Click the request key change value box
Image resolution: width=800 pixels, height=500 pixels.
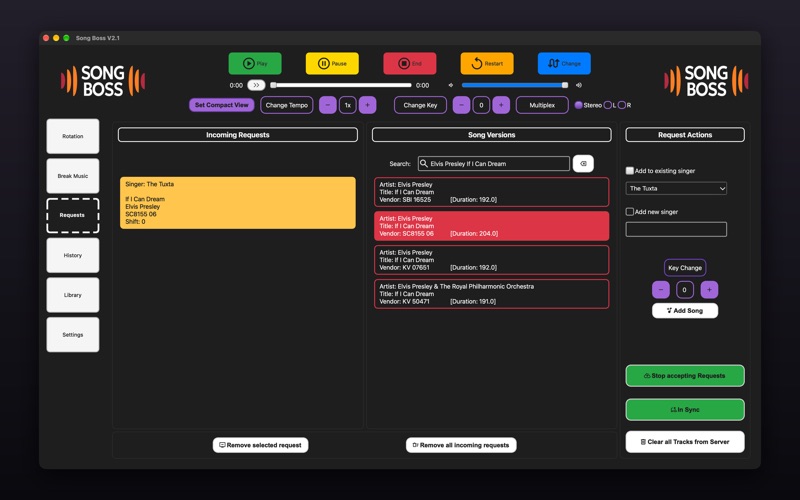(x=685, y=290)
